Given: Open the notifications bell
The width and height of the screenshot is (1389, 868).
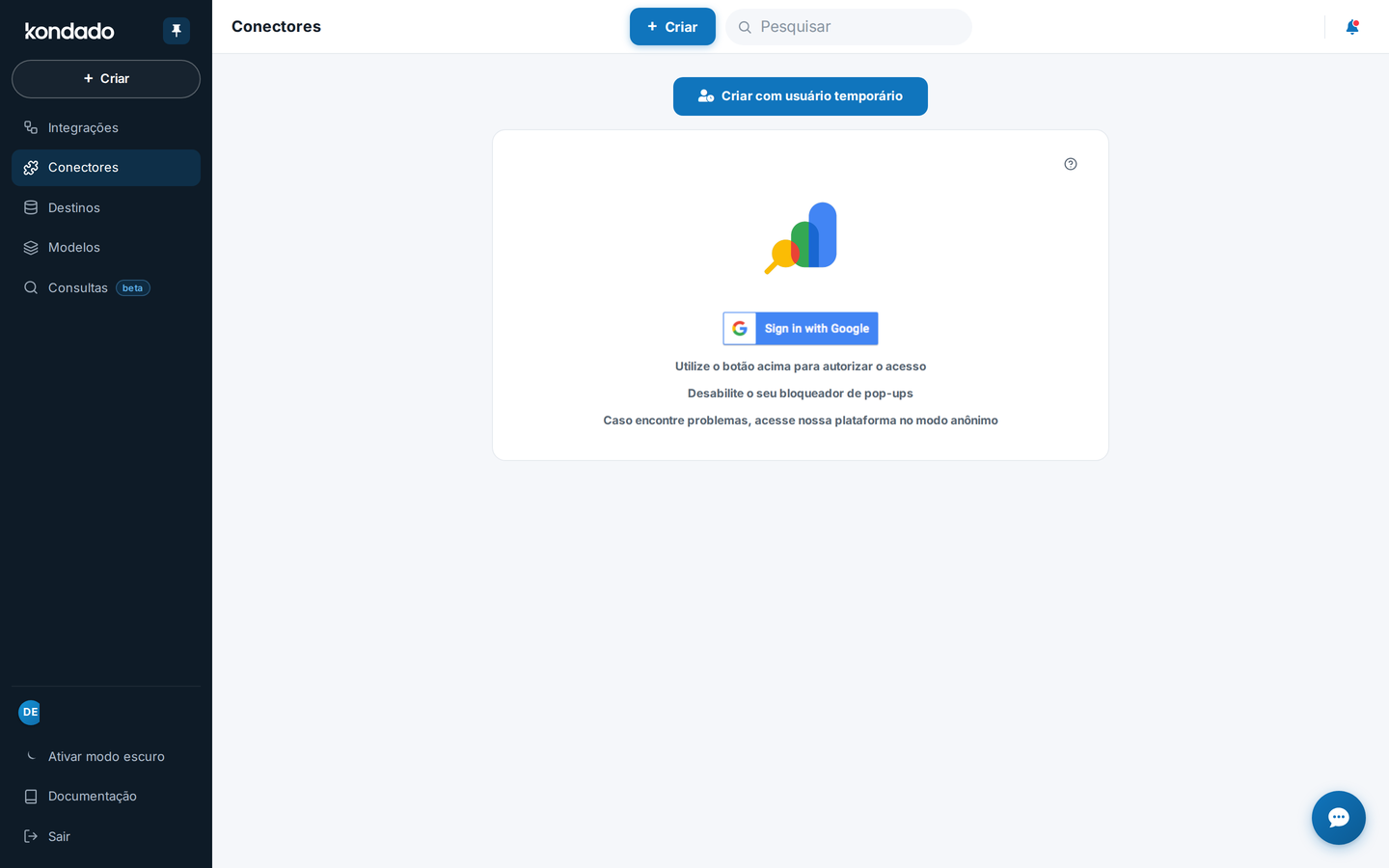Looking at the screenshot, I should tap(1352, 27).
